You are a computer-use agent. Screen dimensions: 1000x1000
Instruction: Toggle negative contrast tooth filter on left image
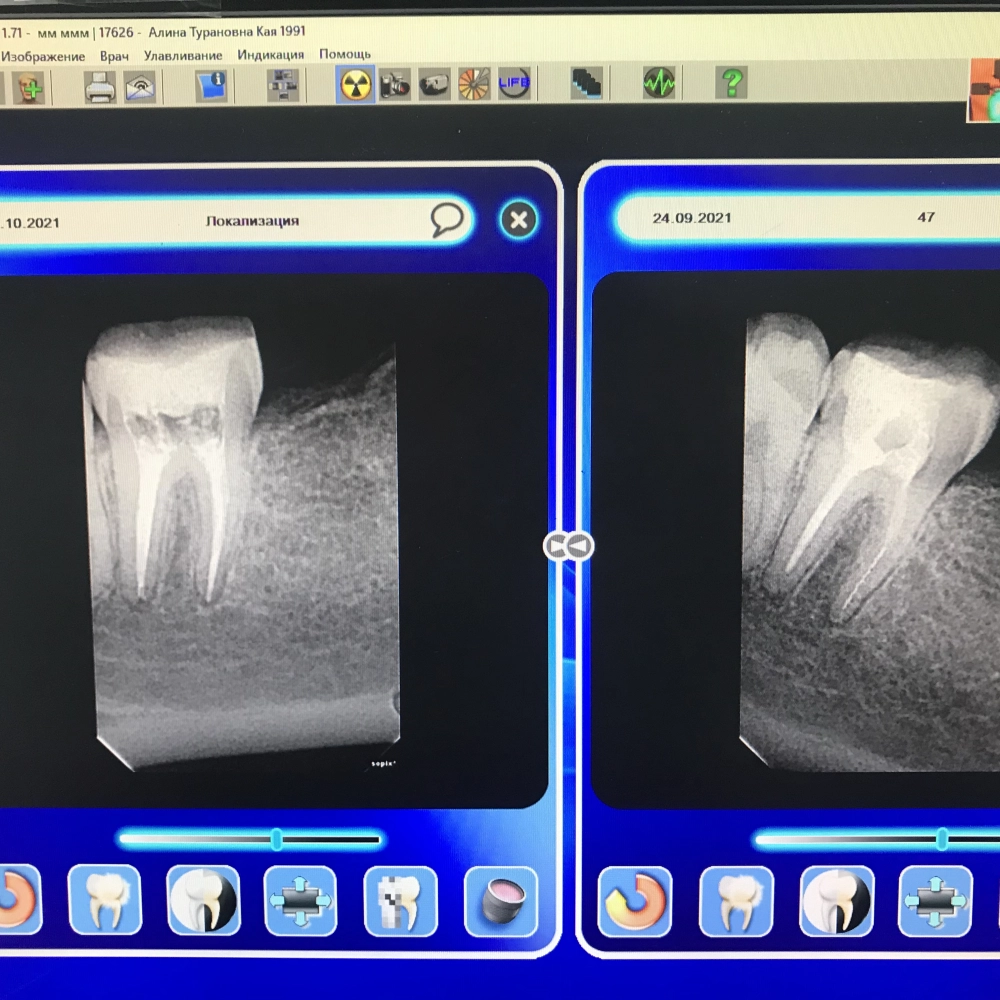(203, 900)
